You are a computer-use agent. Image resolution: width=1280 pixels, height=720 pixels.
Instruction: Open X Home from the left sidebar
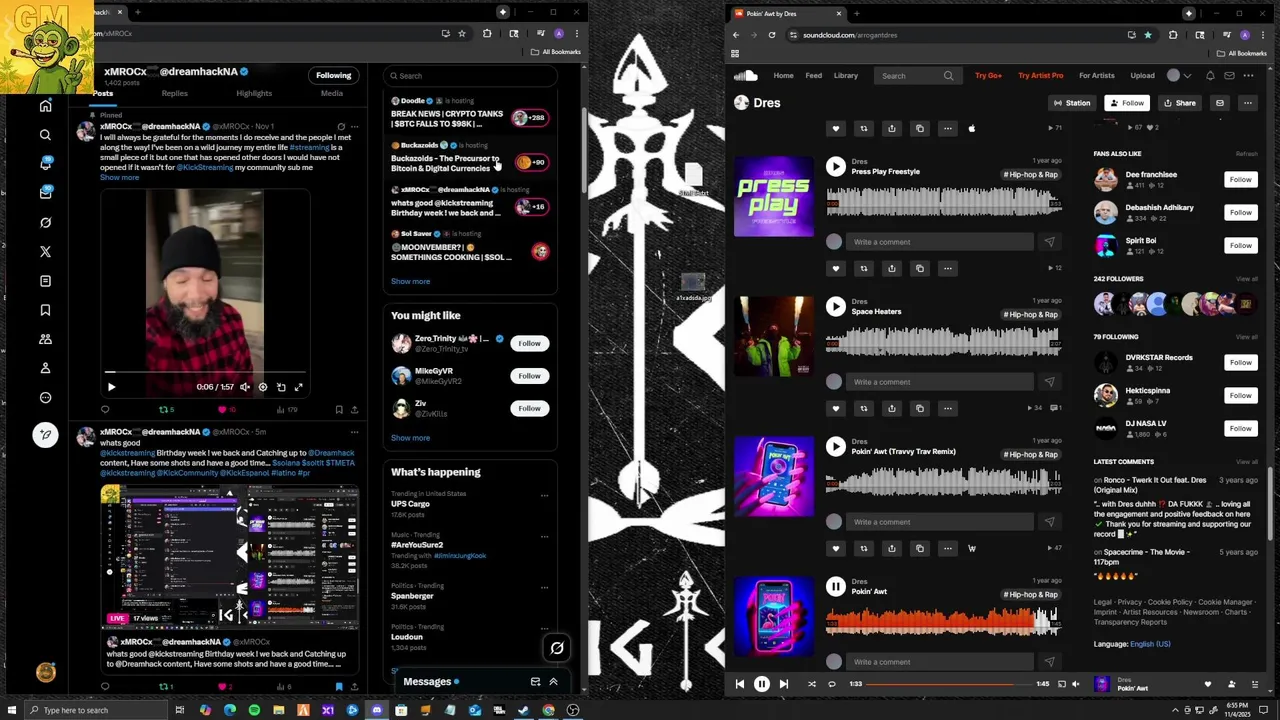point(45,106)
